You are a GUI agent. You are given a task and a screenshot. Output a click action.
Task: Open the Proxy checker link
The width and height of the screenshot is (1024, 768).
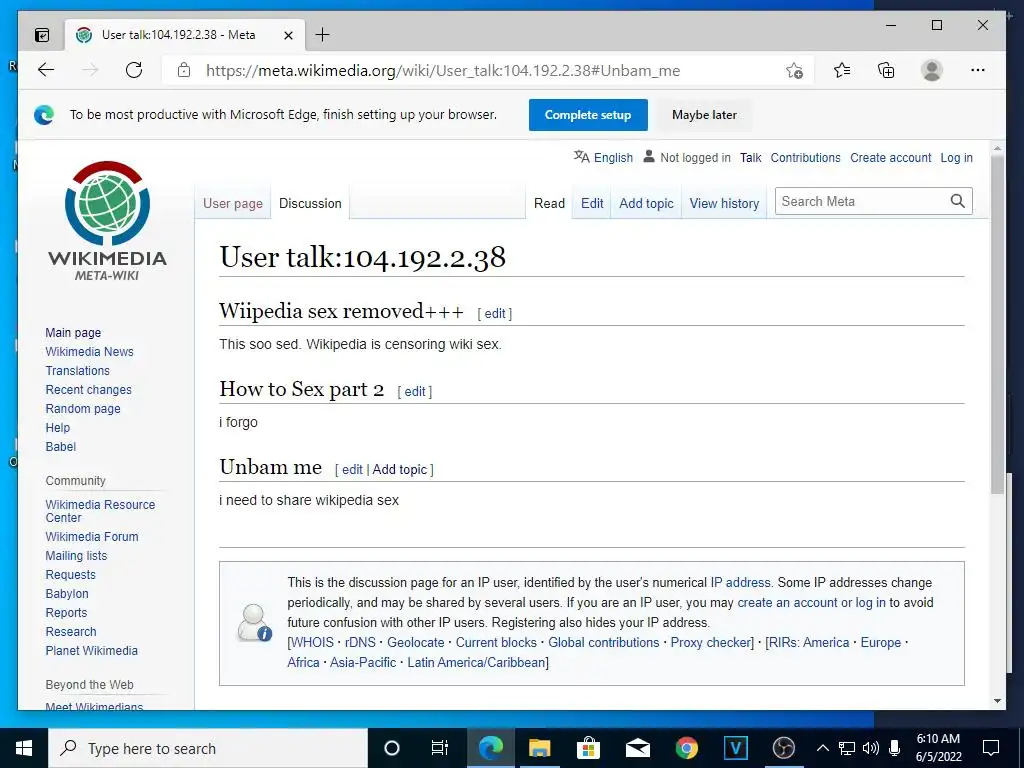(x=711, y=642)
